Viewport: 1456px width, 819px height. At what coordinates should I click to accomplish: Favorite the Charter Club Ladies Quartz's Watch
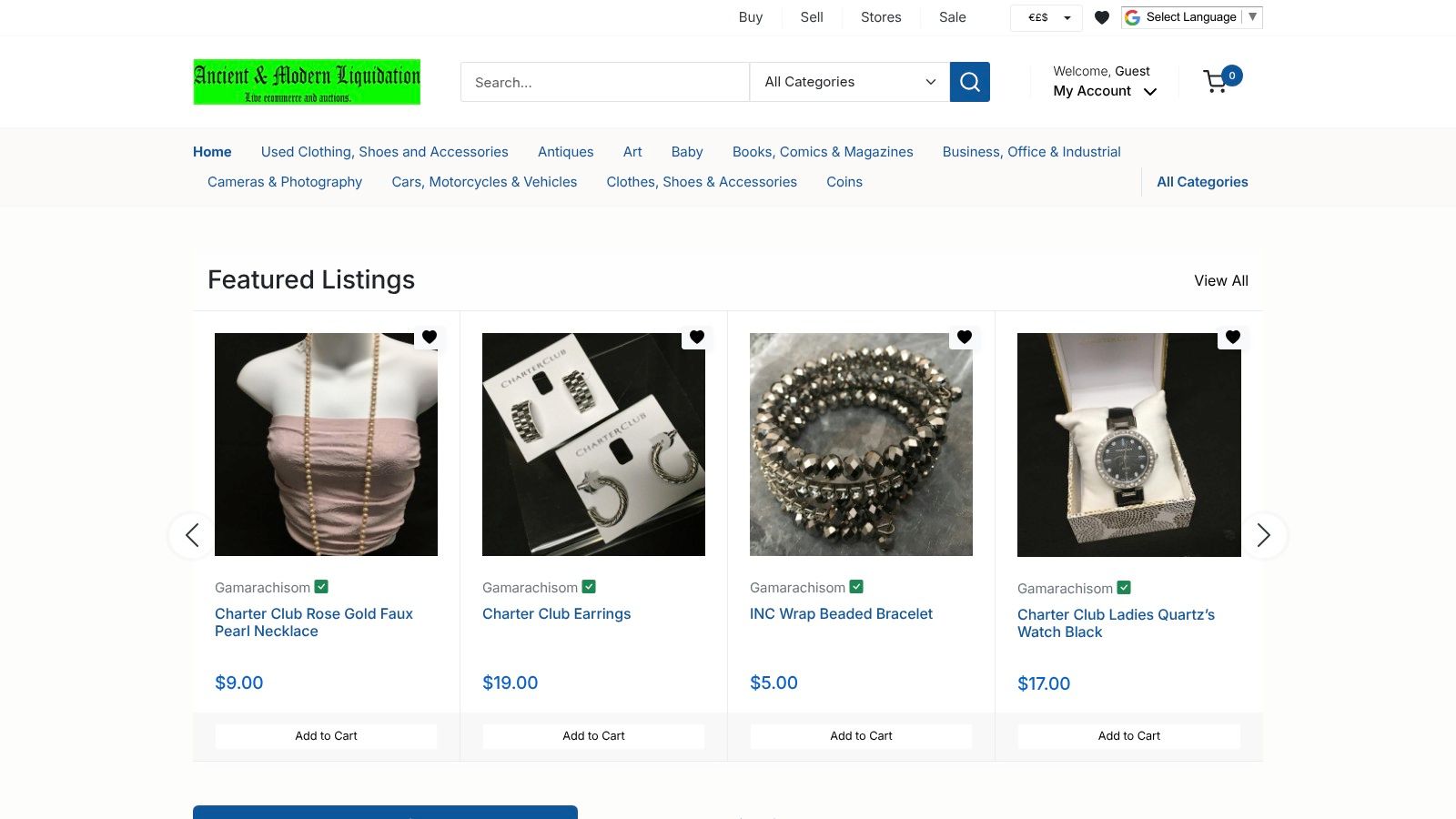coord(1233,337)
